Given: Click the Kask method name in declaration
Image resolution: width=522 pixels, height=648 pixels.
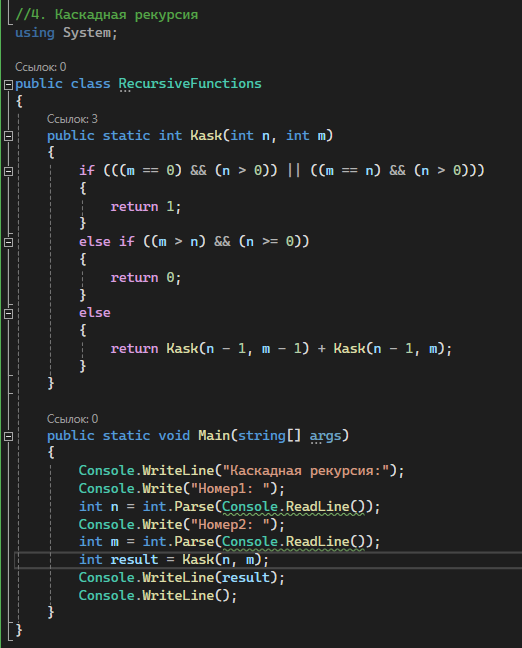Looking at the screenshot, I should pos(206,136).
